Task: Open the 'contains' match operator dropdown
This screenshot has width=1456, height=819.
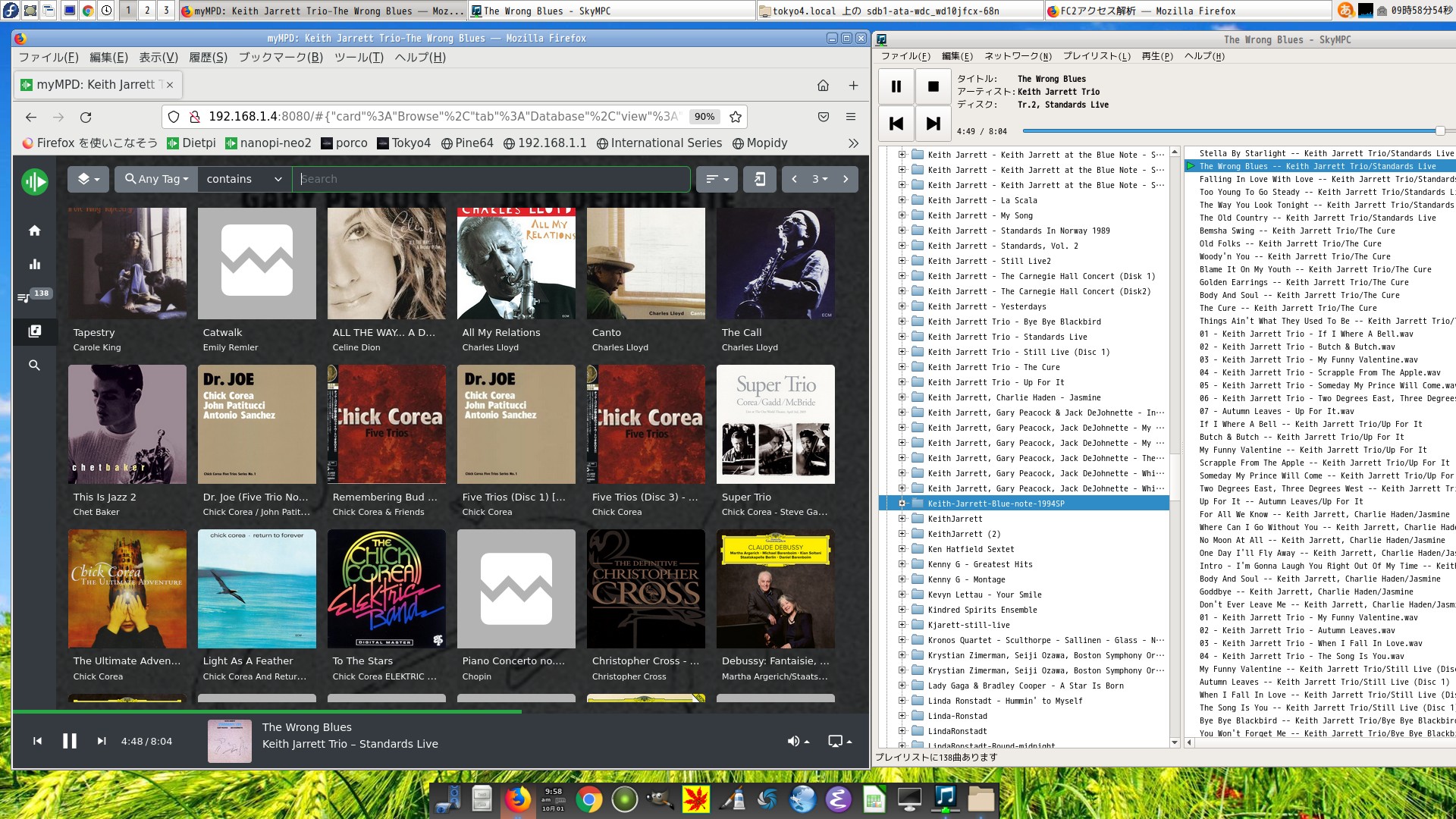Action: pos(243,179)
